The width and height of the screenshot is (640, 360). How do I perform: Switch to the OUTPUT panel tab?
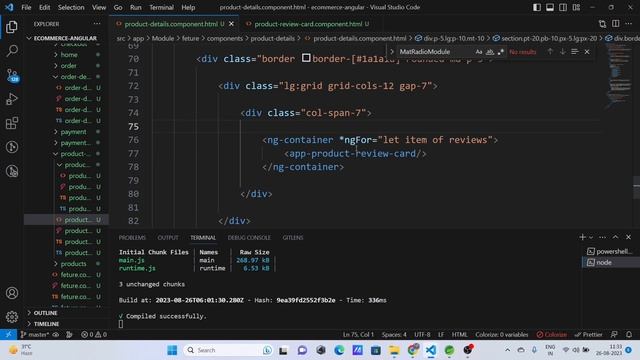coord(168,237)
